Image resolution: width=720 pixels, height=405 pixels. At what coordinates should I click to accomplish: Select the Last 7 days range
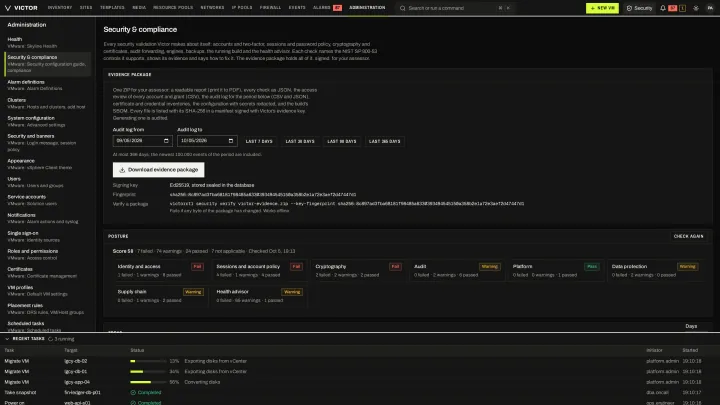(x=259, y=141)
